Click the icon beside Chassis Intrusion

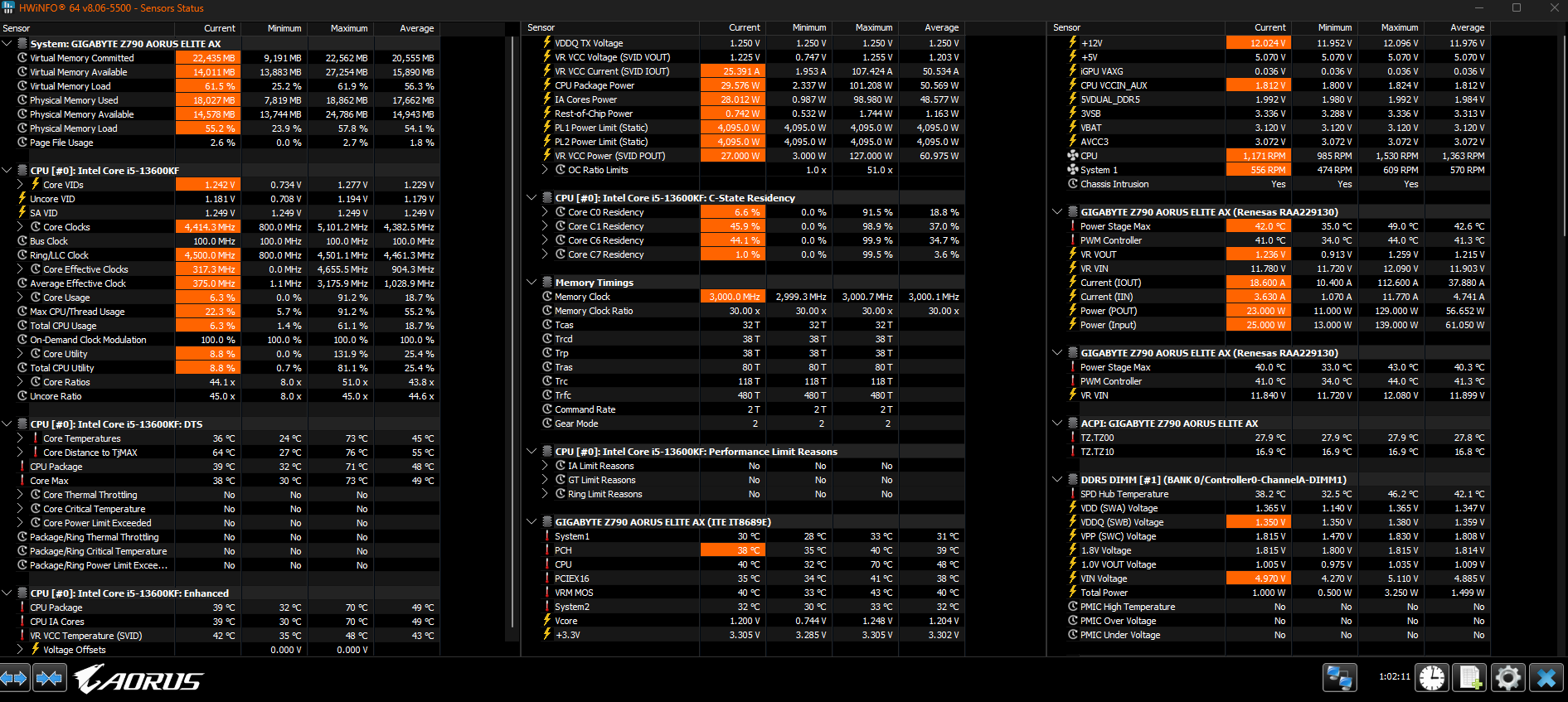1073,184
